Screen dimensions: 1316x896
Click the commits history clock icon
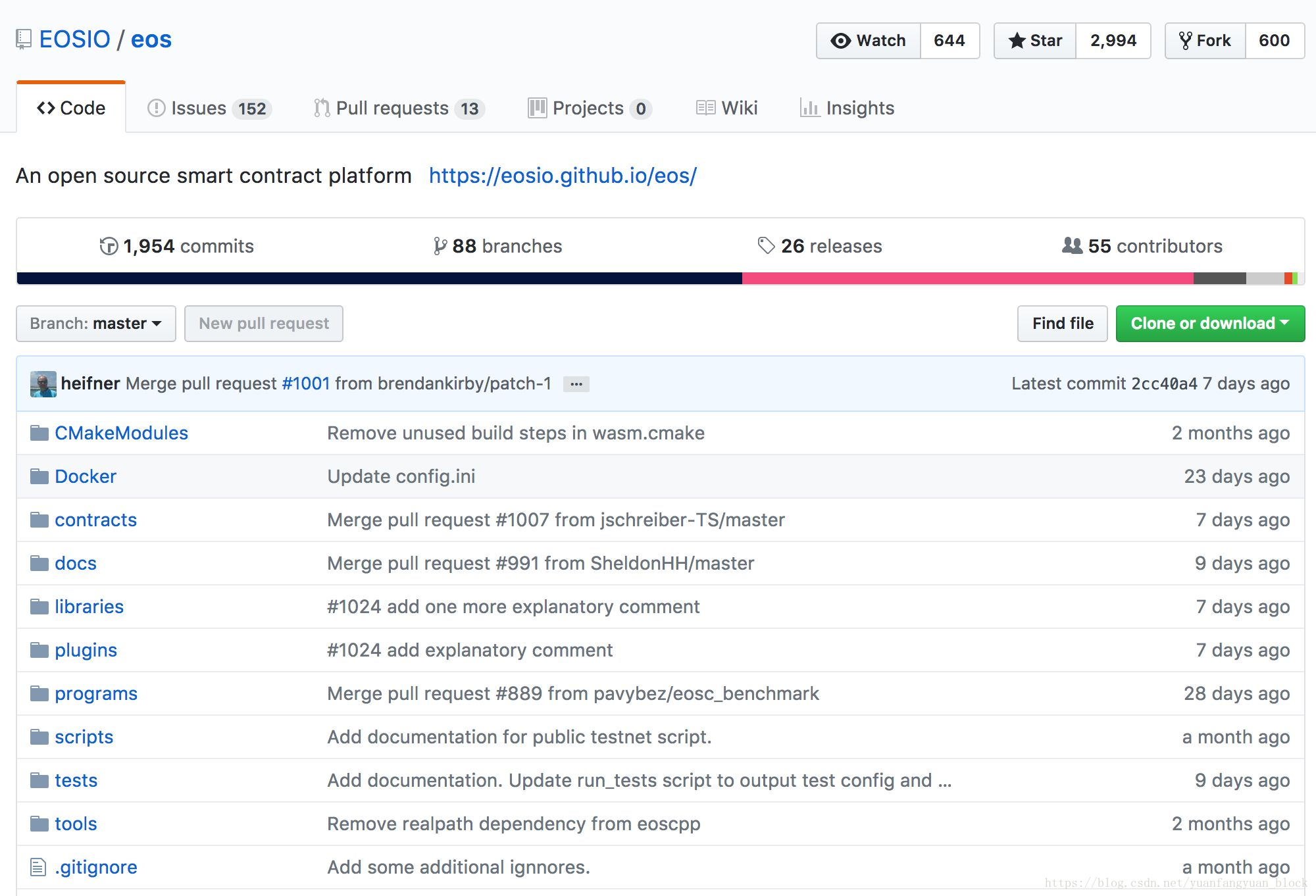(109, 246)
